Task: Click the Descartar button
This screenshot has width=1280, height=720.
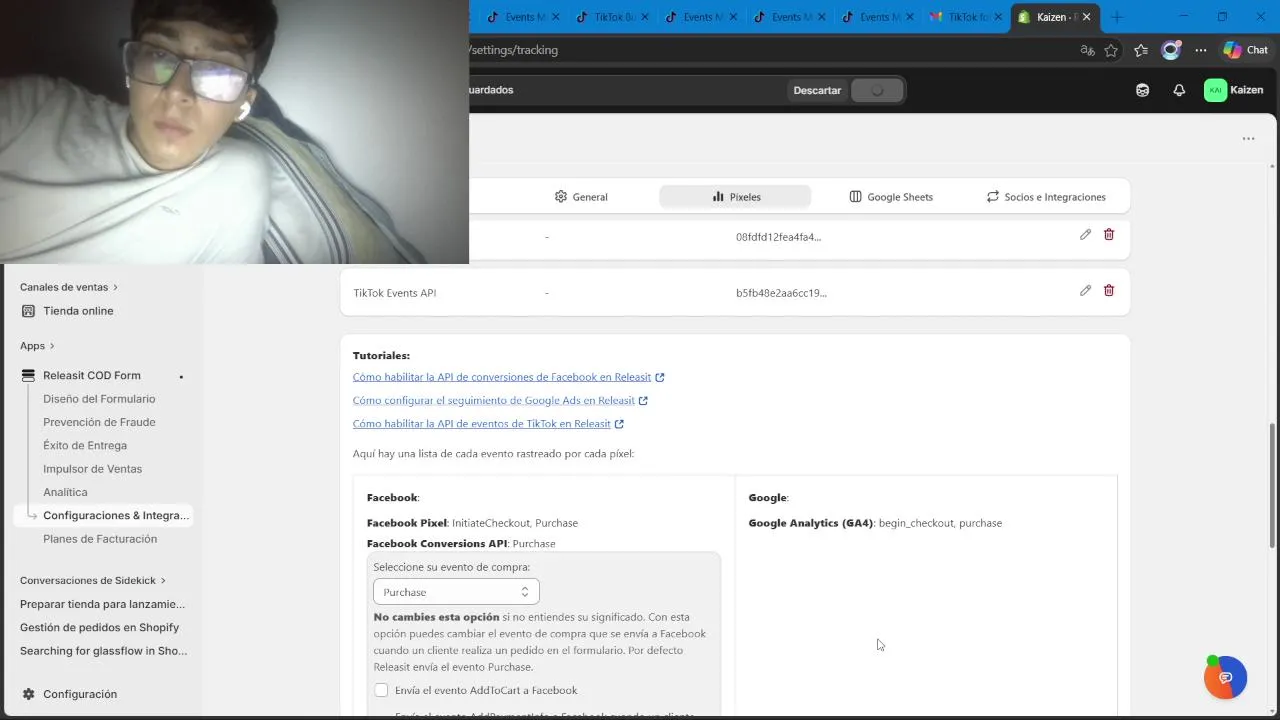Action: coord(817,90)
